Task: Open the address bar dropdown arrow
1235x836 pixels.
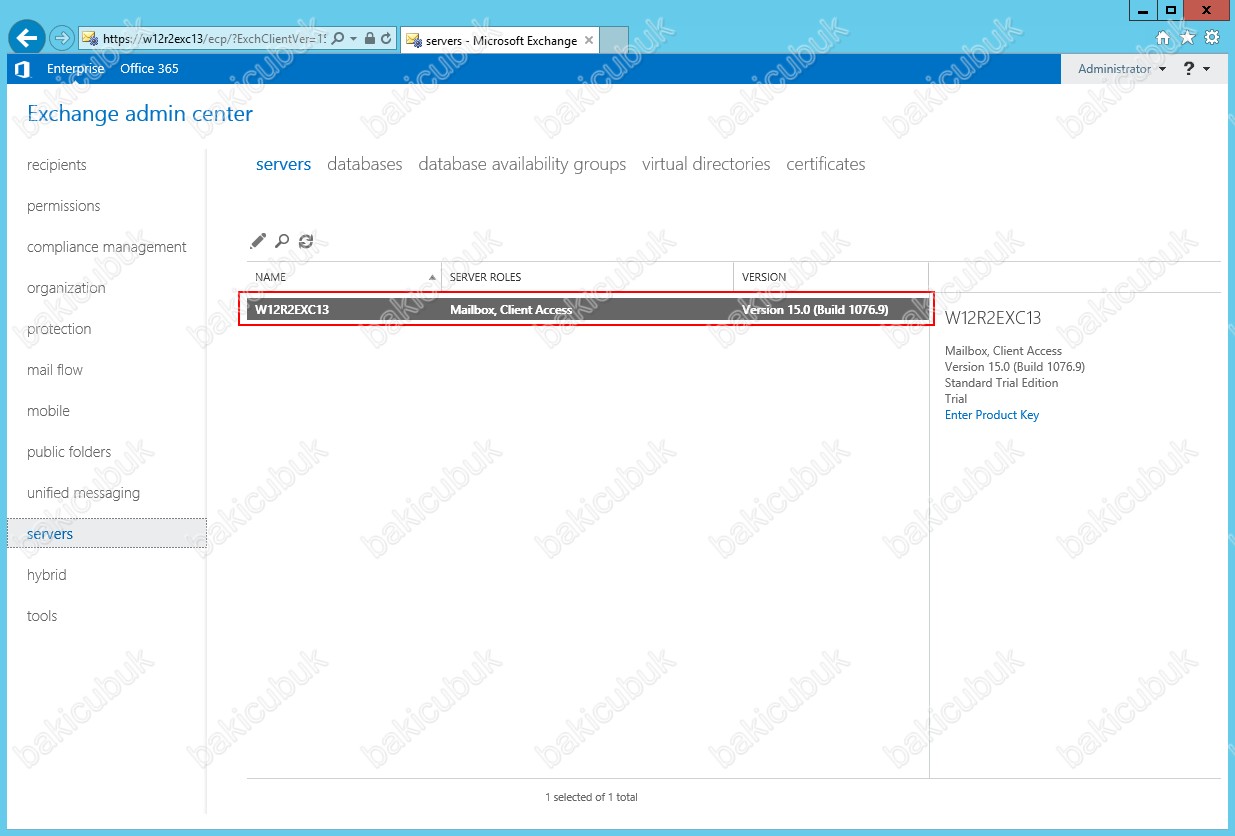Action: [353, 39]
